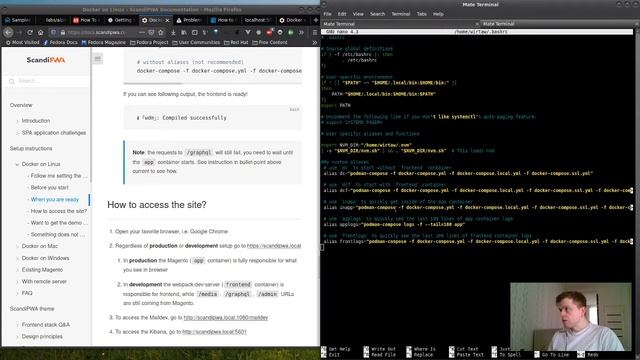Expand Docker on Windows section

(x=18, y=258)
